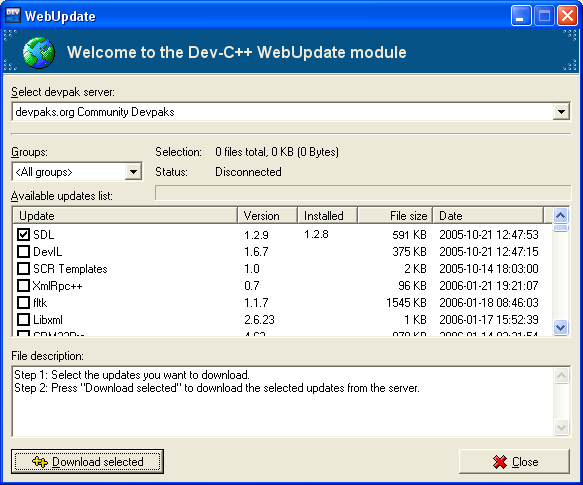Check the fltk update checkbox
This screenshot has height=485, width=583.
23,302
